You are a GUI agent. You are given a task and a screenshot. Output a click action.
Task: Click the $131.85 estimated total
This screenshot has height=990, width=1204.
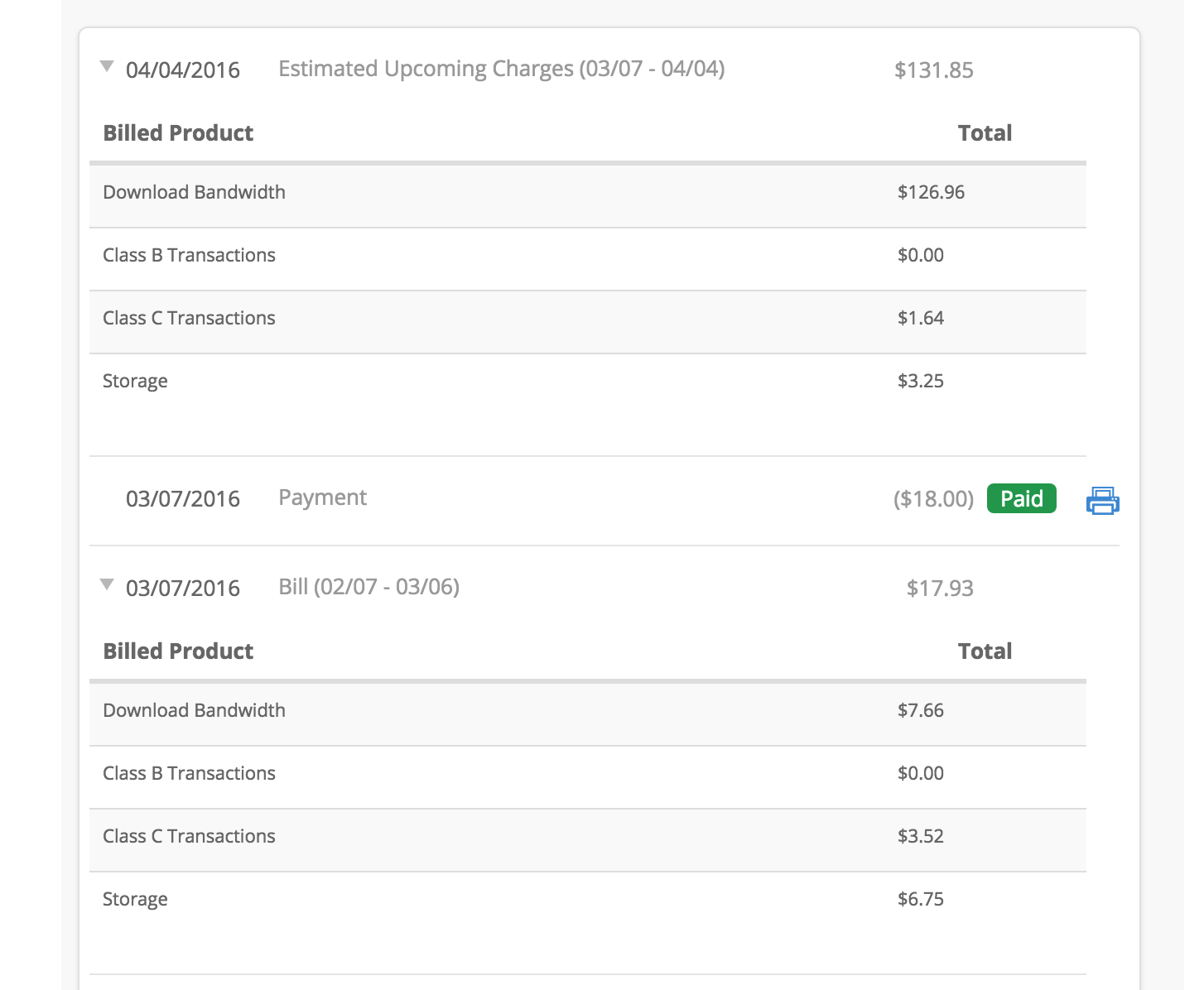934,70
